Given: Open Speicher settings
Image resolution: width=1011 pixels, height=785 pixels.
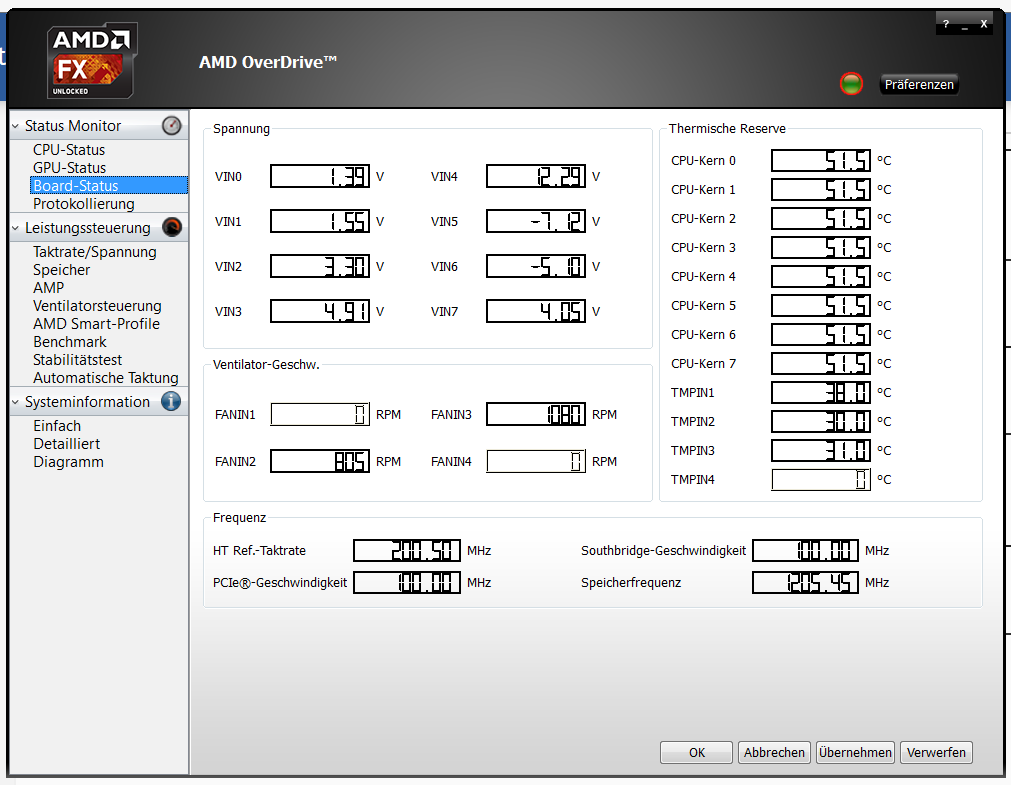Looking at the screenshot, I should pos(61,270).
